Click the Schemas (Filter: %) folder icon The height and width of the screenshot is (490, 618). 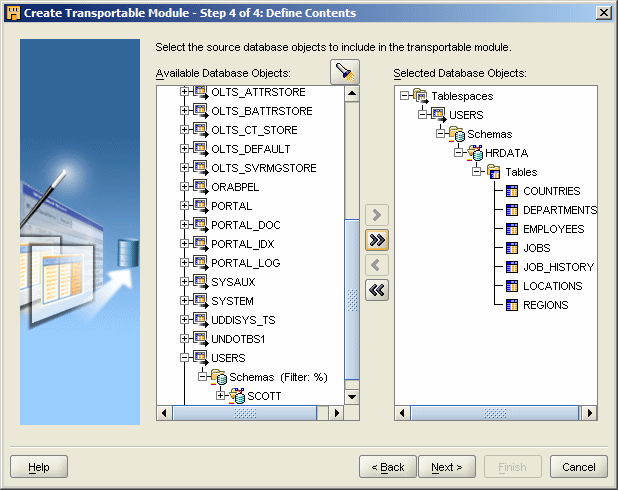[x=219, y=377]
